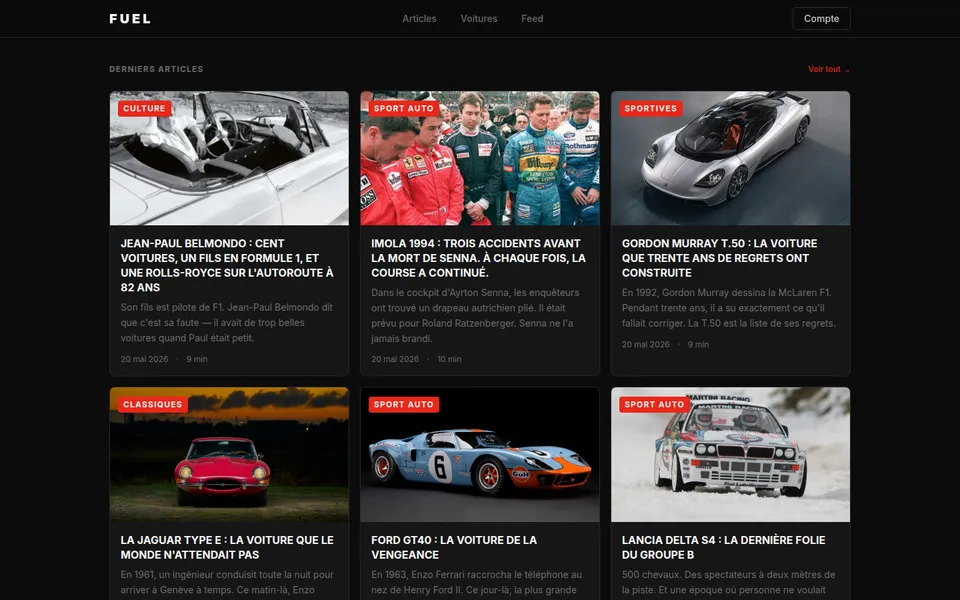
Task: Click the SPORTIVES category badge
Action: coord(650,108)
